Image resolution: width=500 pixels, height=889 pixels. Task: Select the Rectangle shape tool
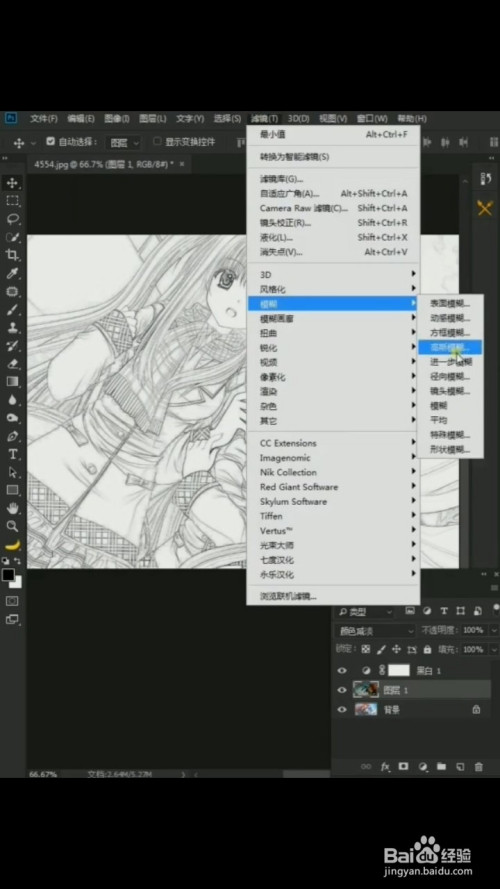12,490
